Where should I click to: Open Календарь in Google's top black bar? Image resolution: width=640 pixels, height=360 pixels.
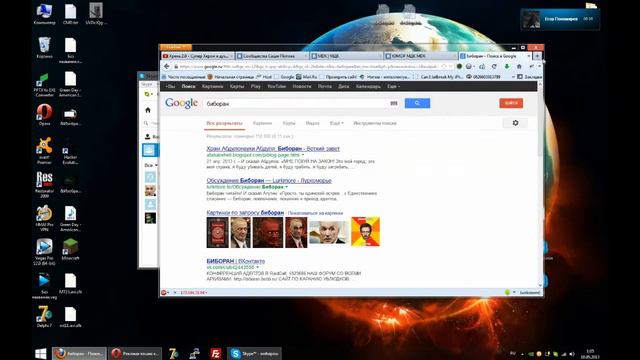tap(368, 86)
